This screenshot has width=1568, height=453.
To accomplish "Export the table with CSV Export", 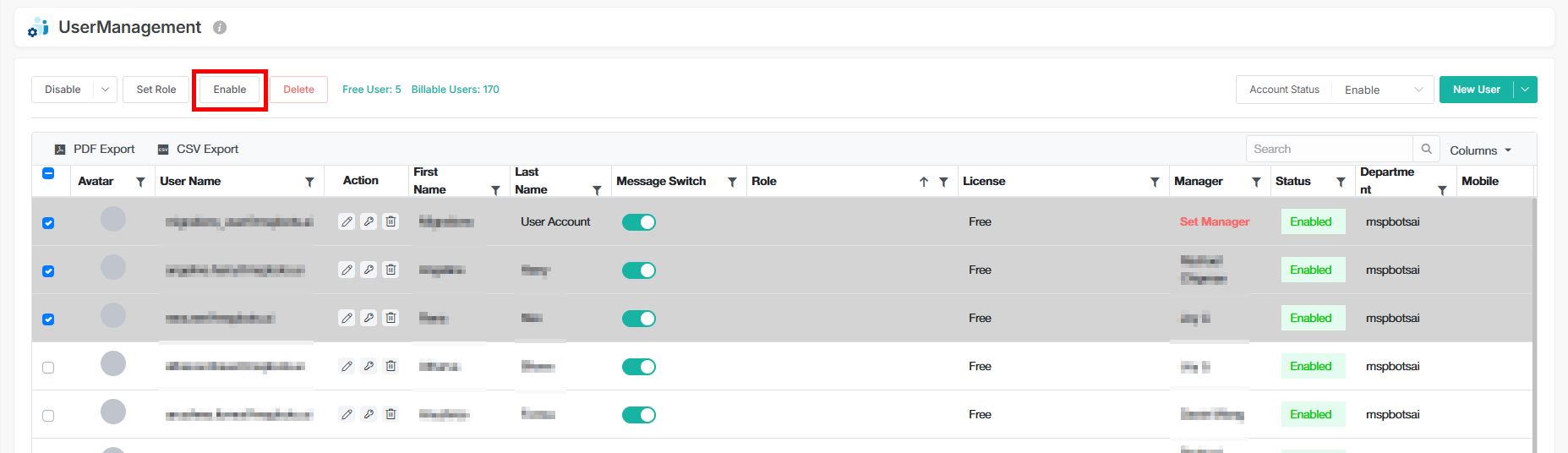I will [198, 149].
